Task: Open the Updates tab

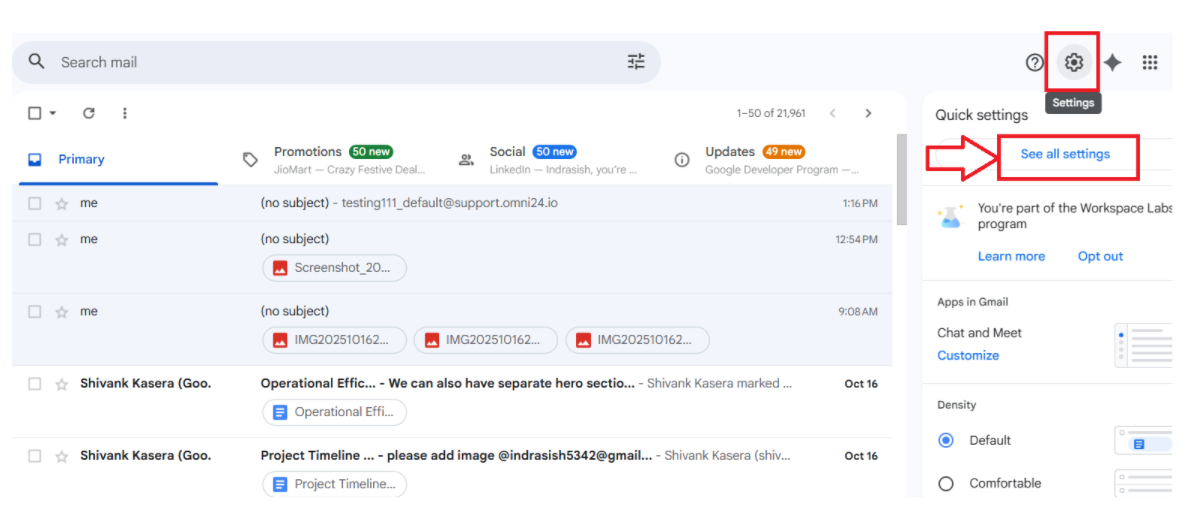Action: pos(766,160)
